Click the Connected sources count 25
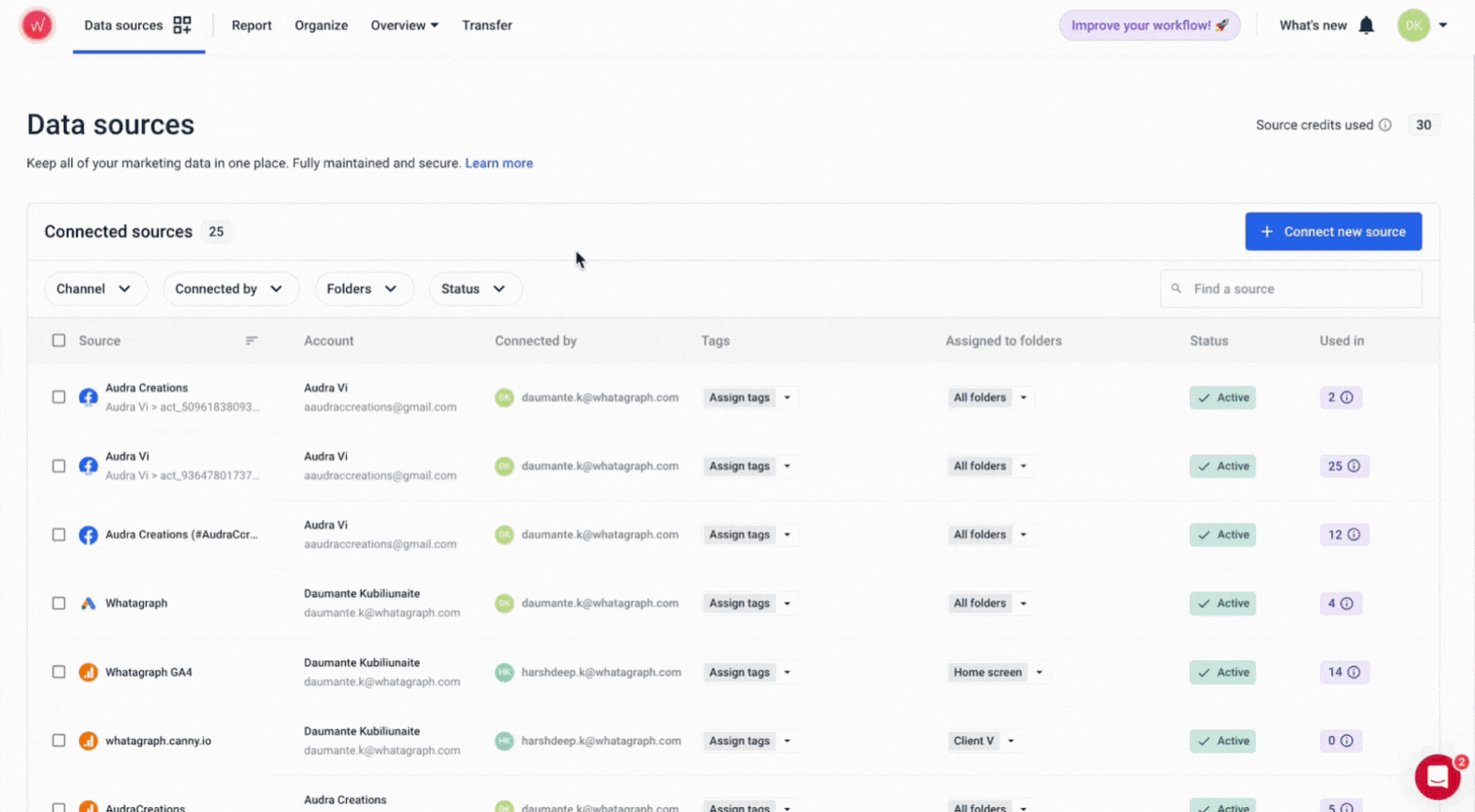 (216, 231)
